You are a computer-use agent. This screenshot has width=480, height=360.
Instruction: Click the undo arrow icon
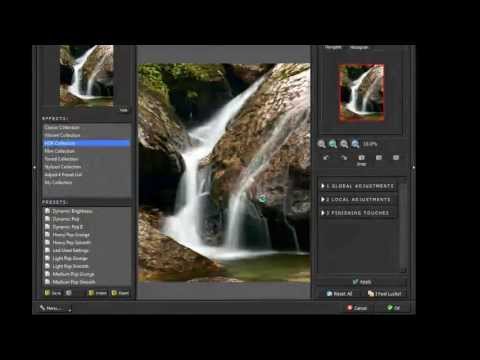pos(326,157)
